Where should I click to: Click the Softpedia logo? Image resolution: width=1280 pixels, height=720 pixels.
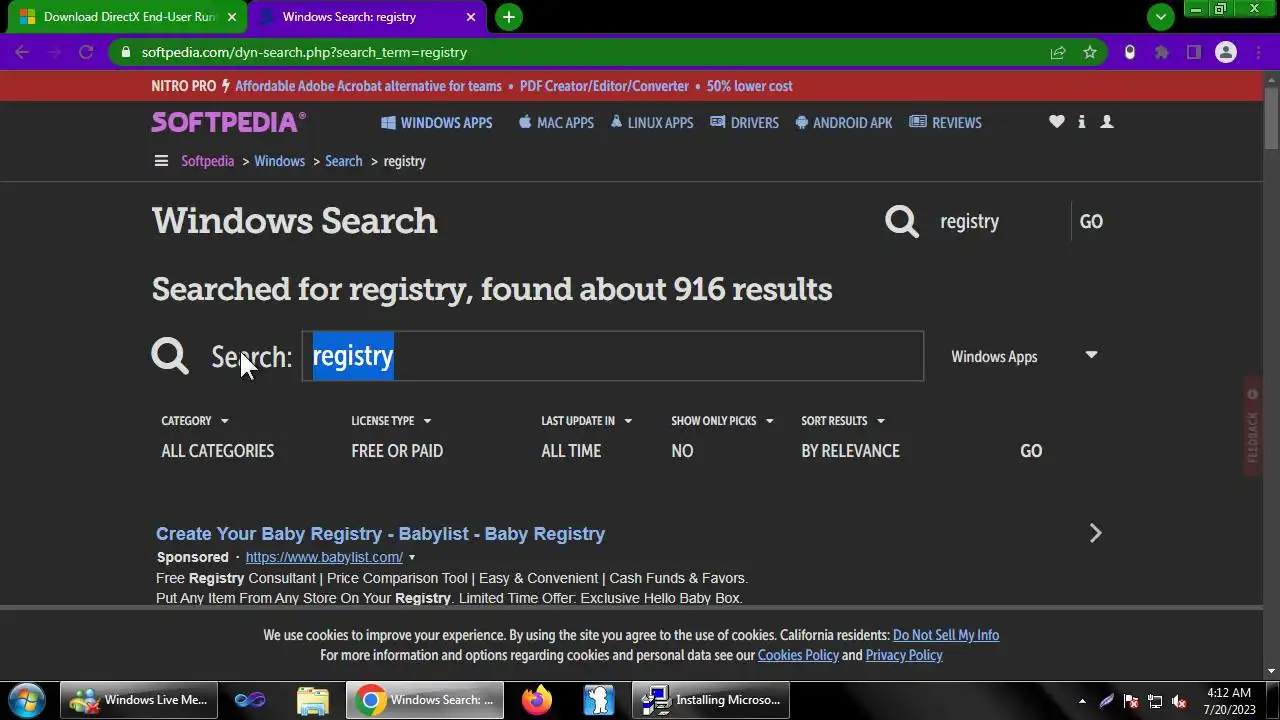coord(228,122)
